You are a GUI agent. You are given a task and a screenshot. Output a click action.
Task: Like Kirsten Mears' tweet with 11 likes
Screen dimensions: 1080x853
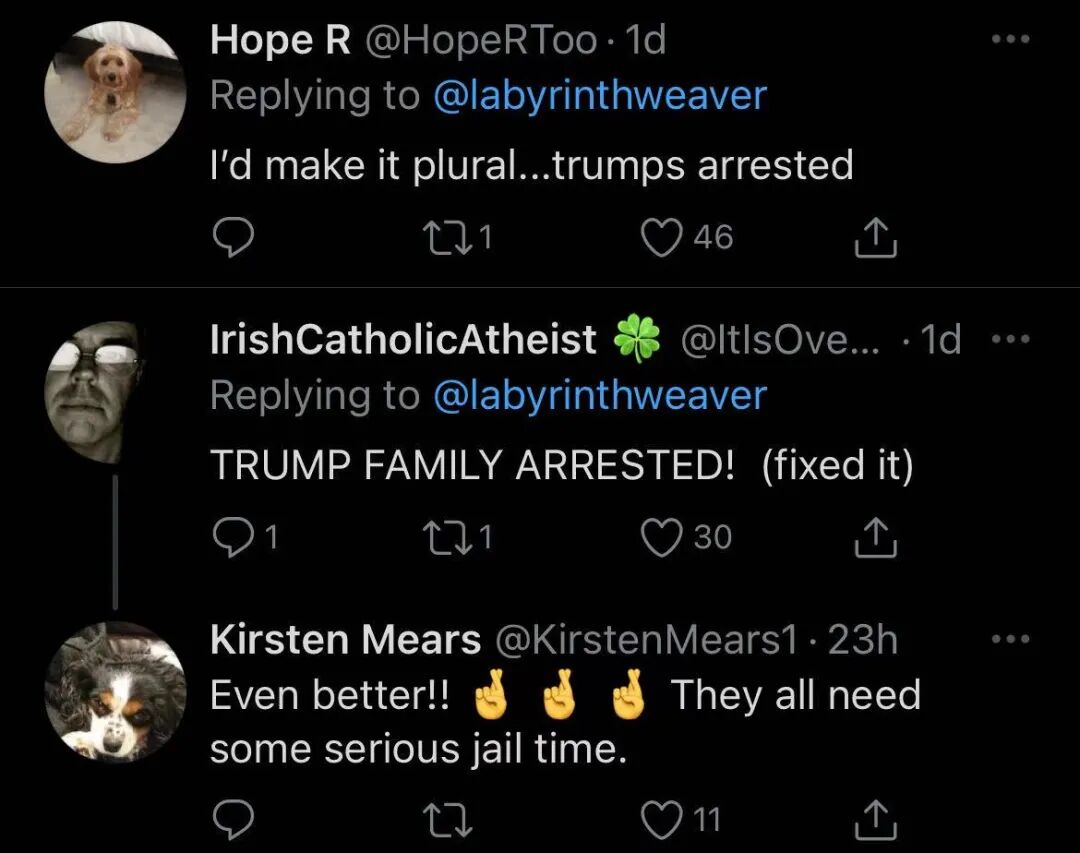pyautogui.click(x=661, y=820)
